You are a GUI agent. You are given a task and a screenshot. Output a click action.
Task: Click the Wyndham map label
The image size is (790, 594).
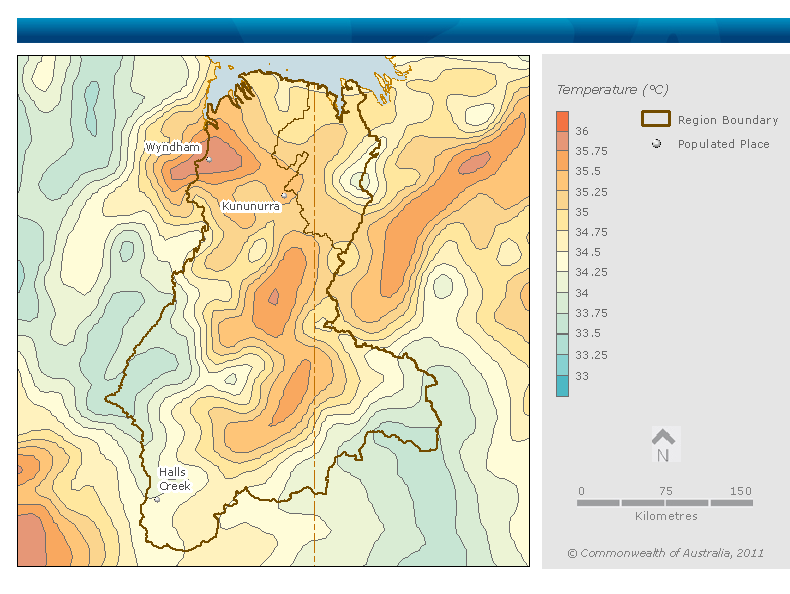point(172,147)
